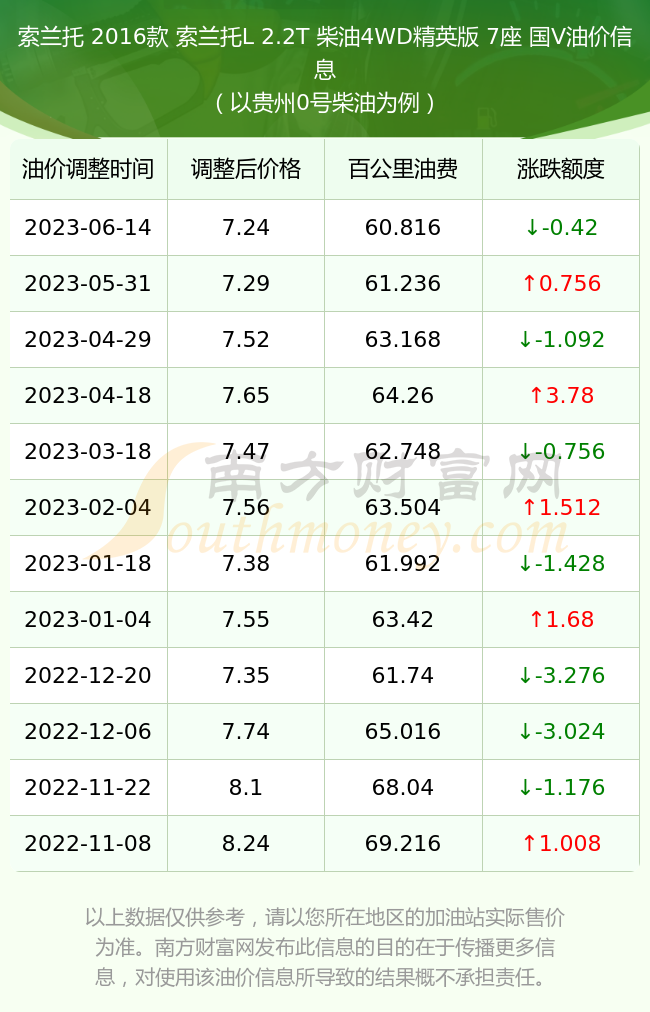The width and height of the screenshot is (650, 1012).
Task: Click the down arrow -3.276 change value
Action: (x=561, y=676)
